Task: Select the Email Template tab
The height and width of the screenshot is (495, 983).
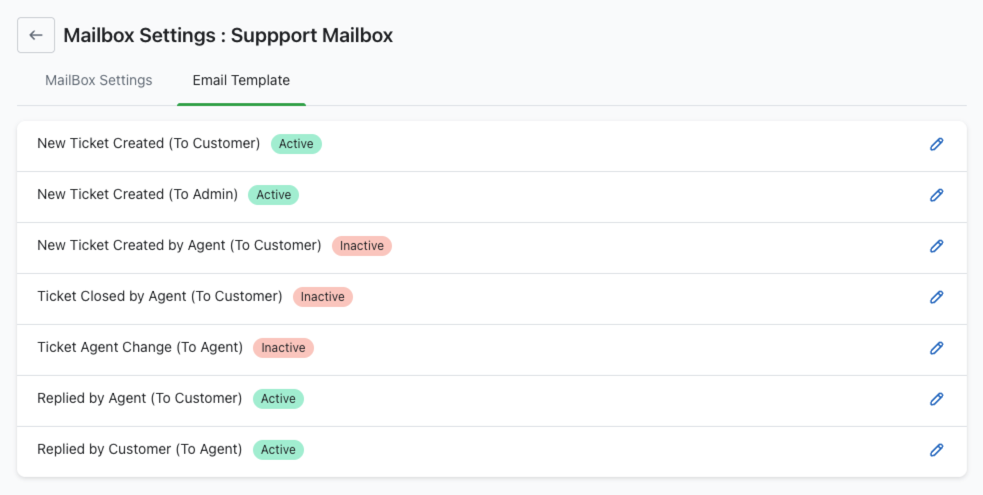Action: click(241, 80)
